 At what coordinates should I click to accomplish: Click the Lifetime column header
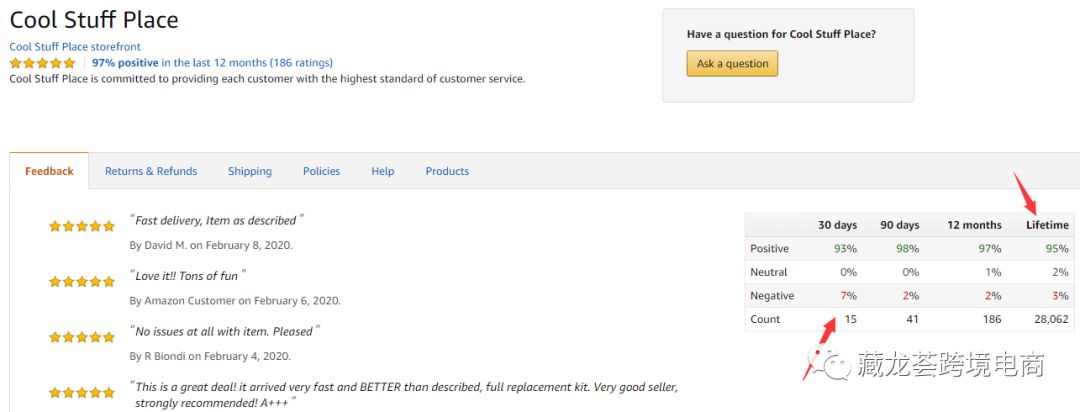click(x=1047, y=225)
